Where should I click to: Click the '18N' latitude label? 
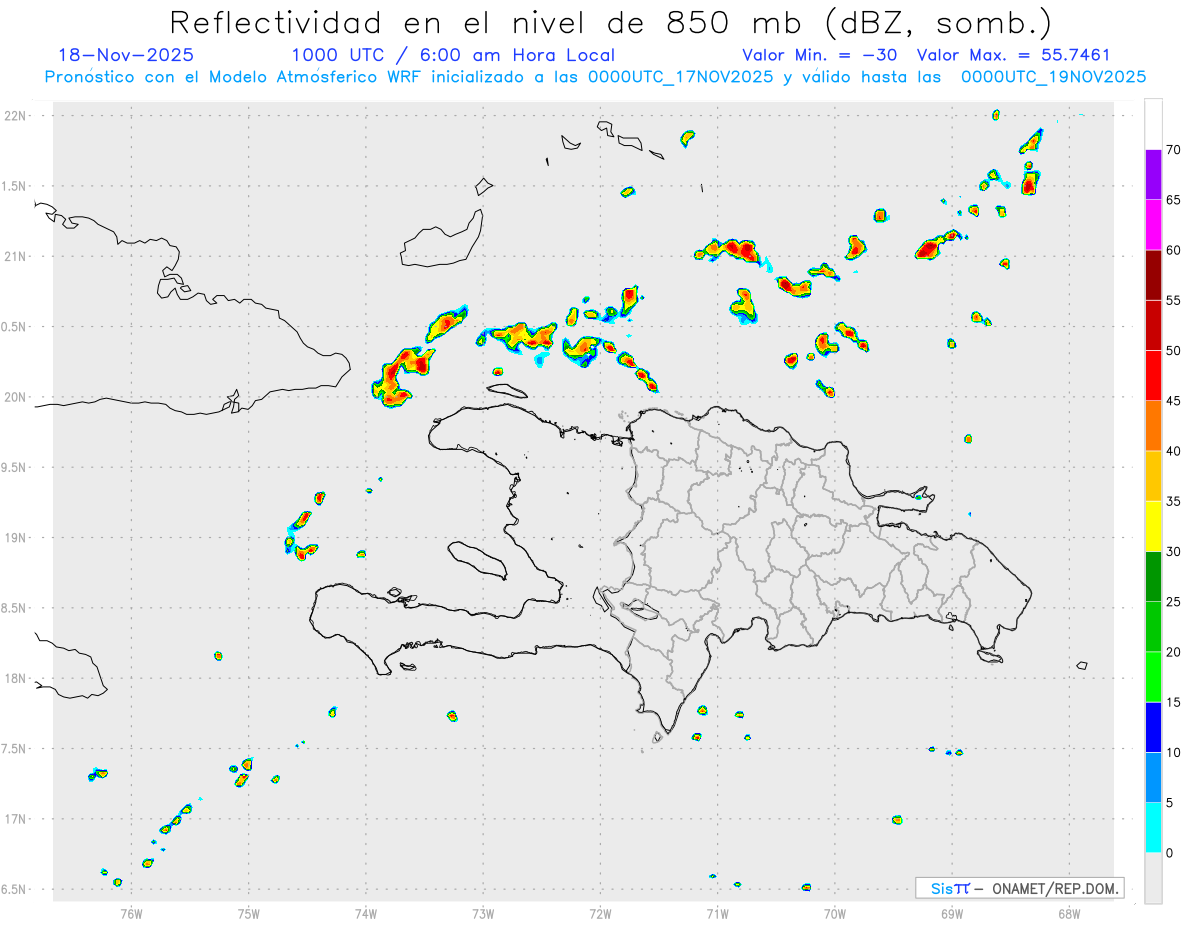tap(16, 678)
